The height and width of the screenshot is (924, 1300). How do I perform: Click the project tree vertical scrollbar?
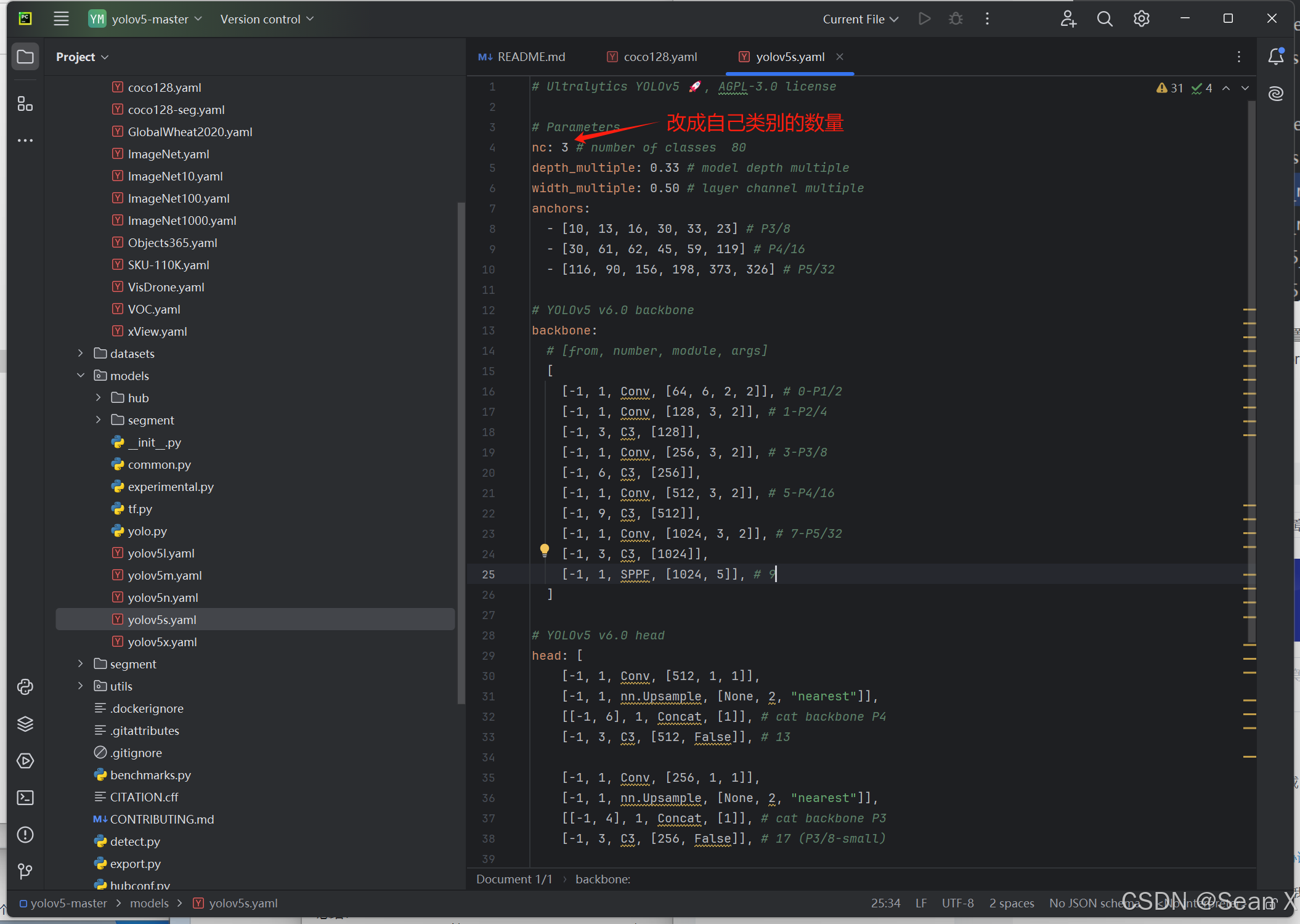pos(461,452)
